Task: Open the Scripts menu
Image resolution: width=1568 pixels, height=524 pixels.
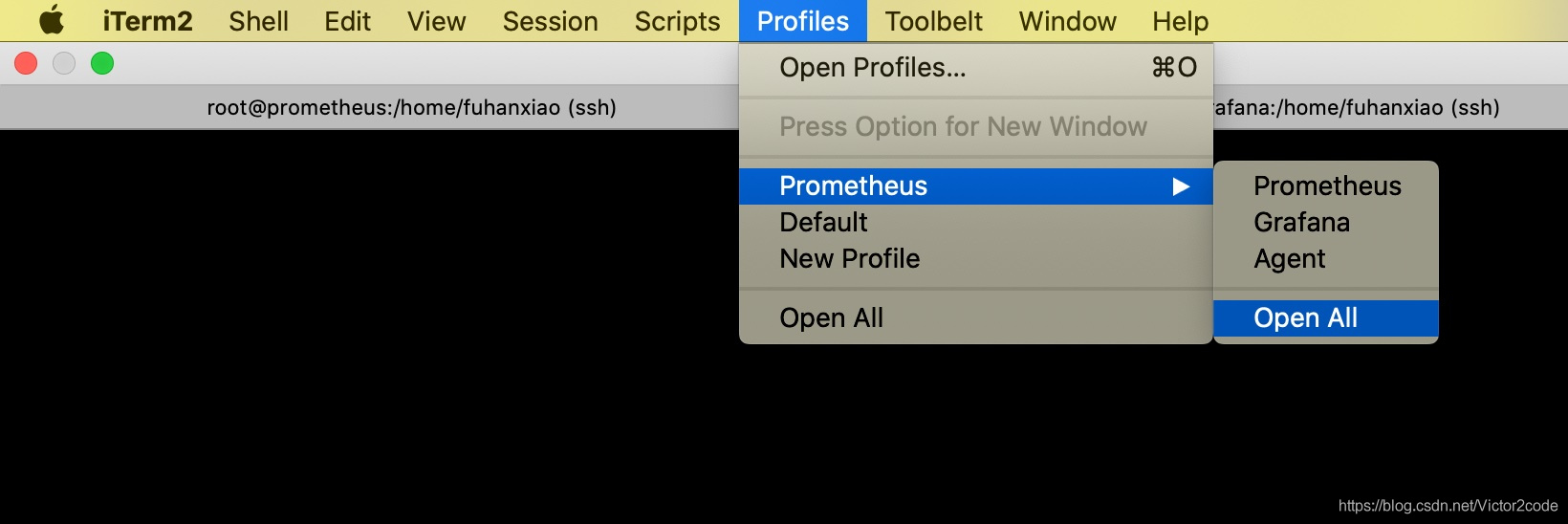Action: click(x=677, y=21)
